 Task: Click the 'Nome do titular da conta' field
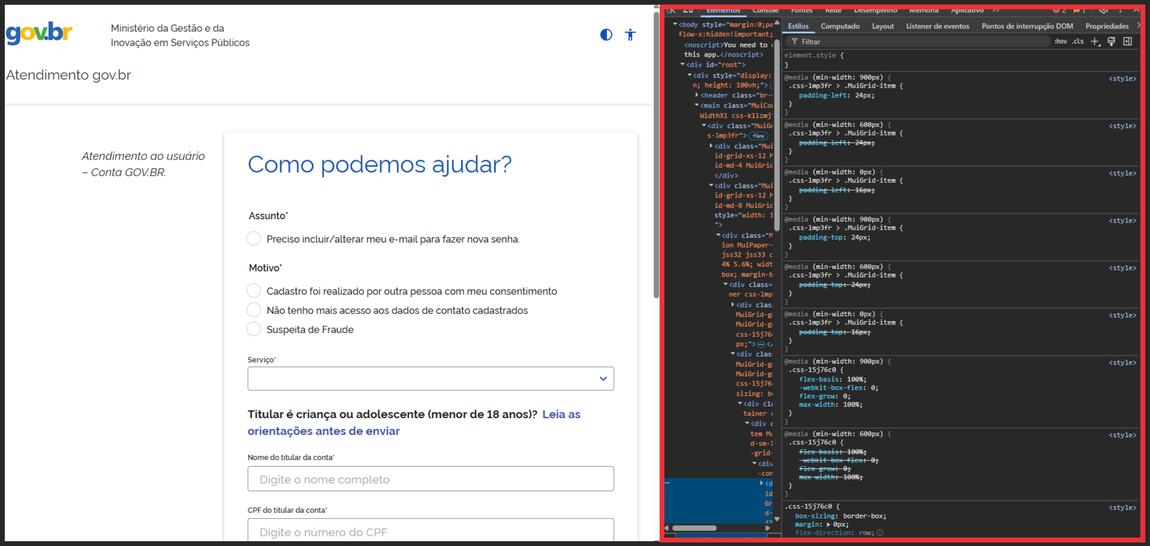(x=430, y=479)
